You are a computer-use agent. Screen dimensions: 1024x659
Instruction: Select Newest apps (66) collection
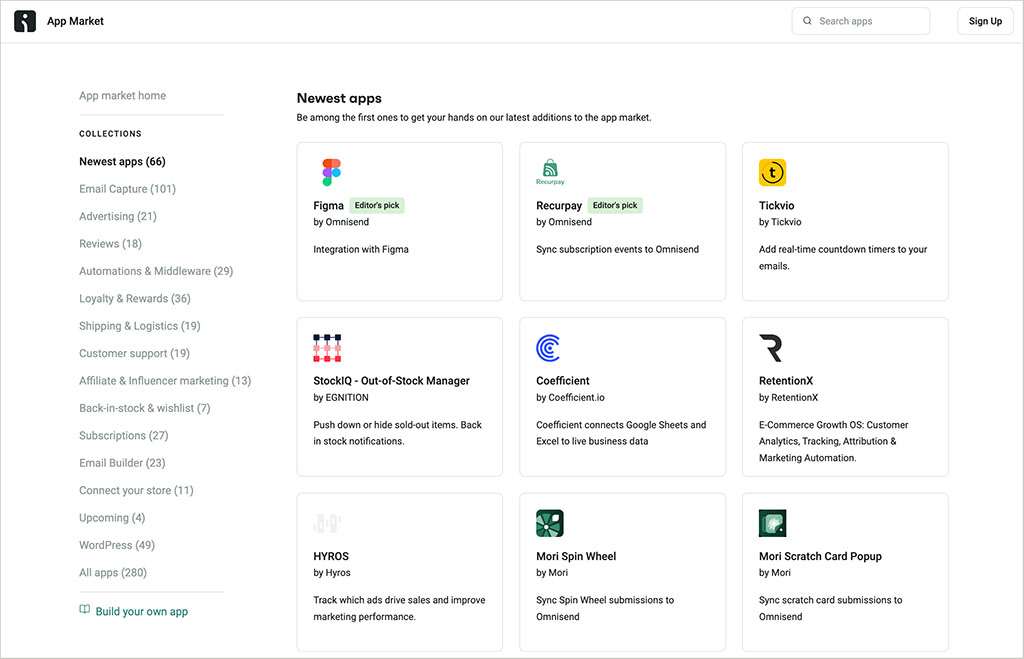tap(122, 161)
